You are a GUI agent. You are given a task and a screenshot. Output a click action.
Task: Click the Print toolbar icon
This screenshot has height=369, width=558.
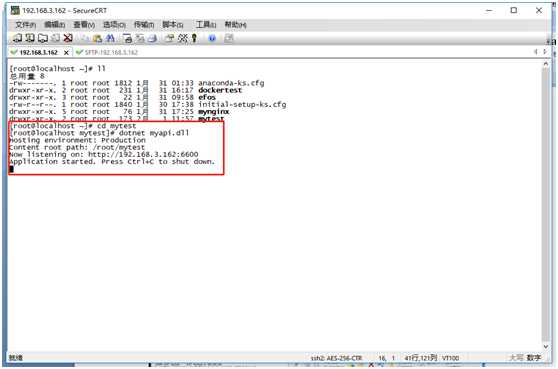[153, 38]
